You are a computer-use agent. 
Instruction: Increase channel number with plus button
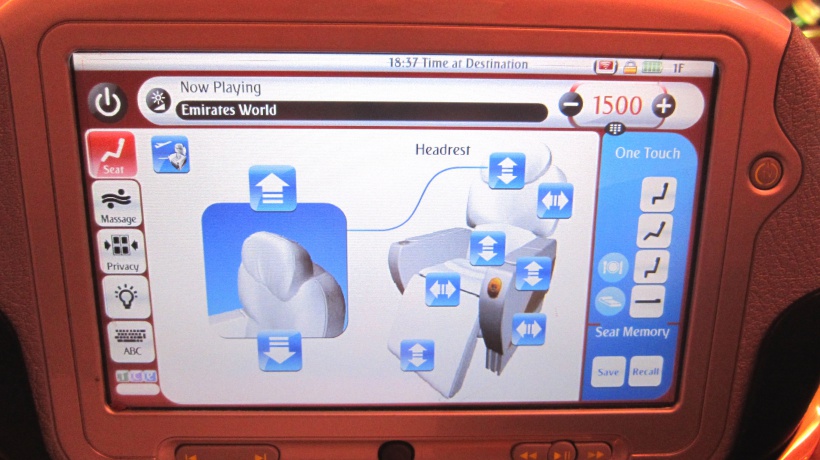point(663,105)
